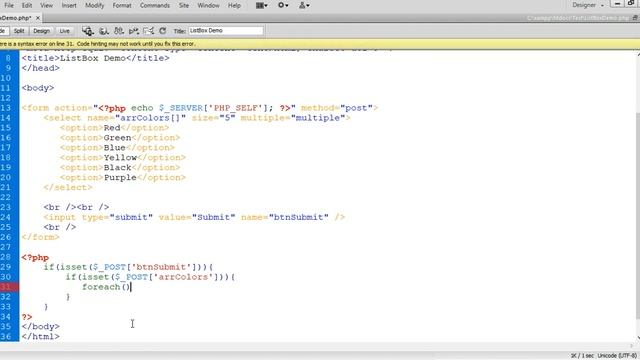Click the Blue option line
This screenshot has width=640, height=360.
(x=117, y=148)
